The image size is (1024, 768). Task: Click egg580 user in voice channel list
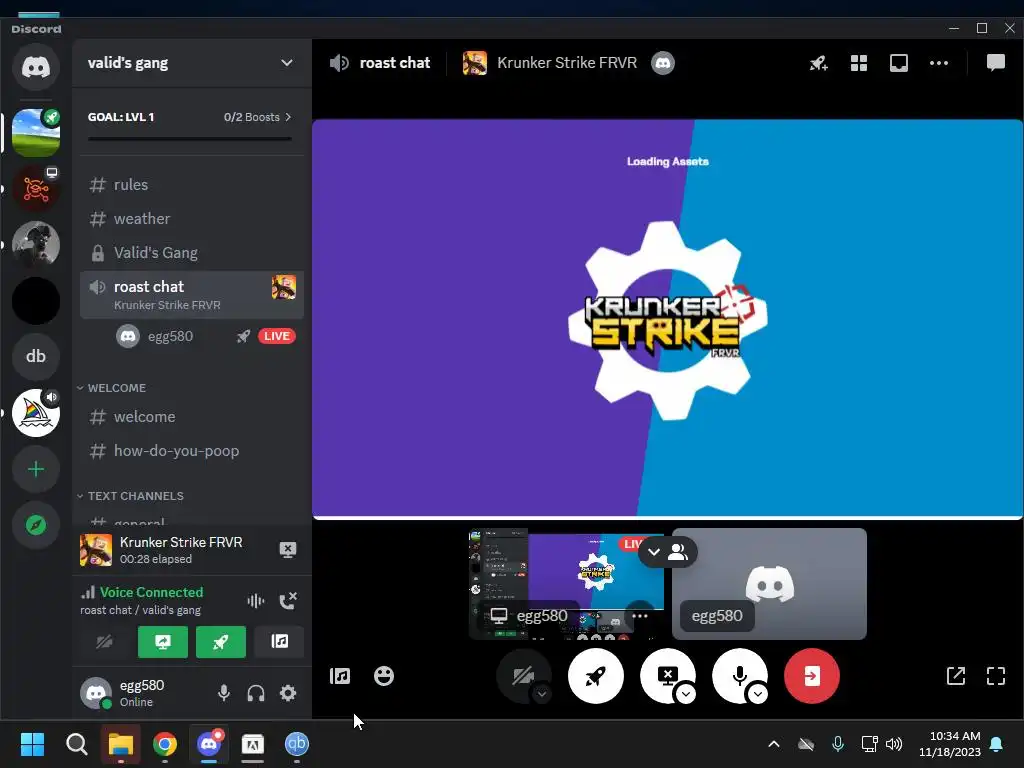[x=170, y=336]
